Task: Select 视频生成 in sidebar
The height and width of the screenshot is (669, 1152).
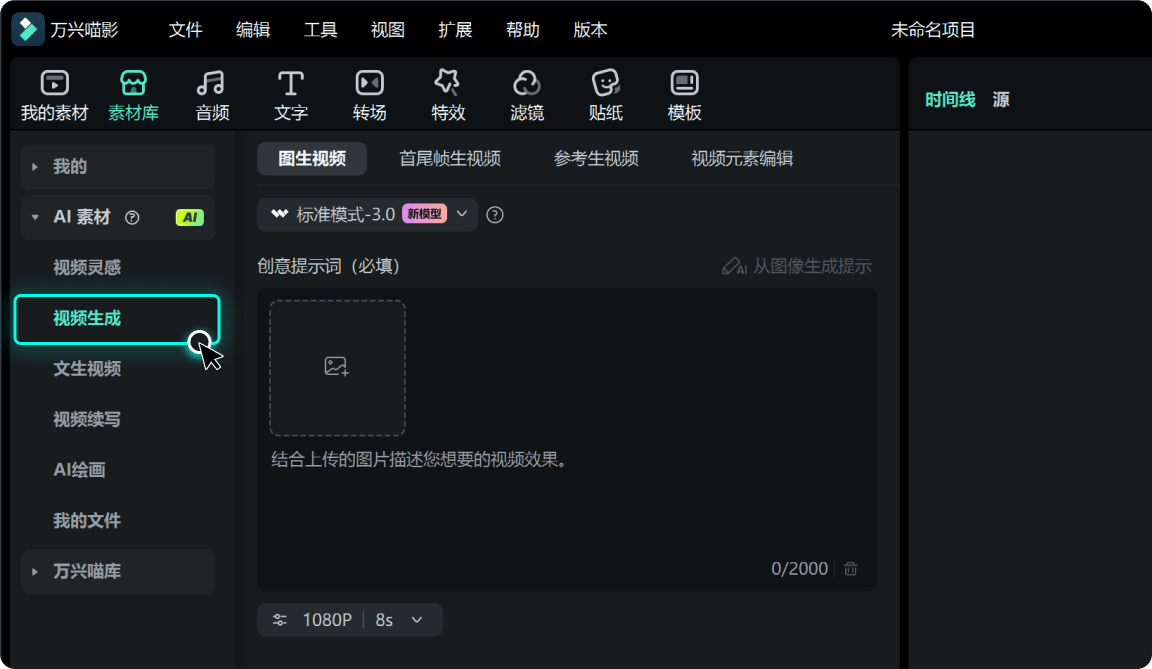Action: click(x=117, y=319)
